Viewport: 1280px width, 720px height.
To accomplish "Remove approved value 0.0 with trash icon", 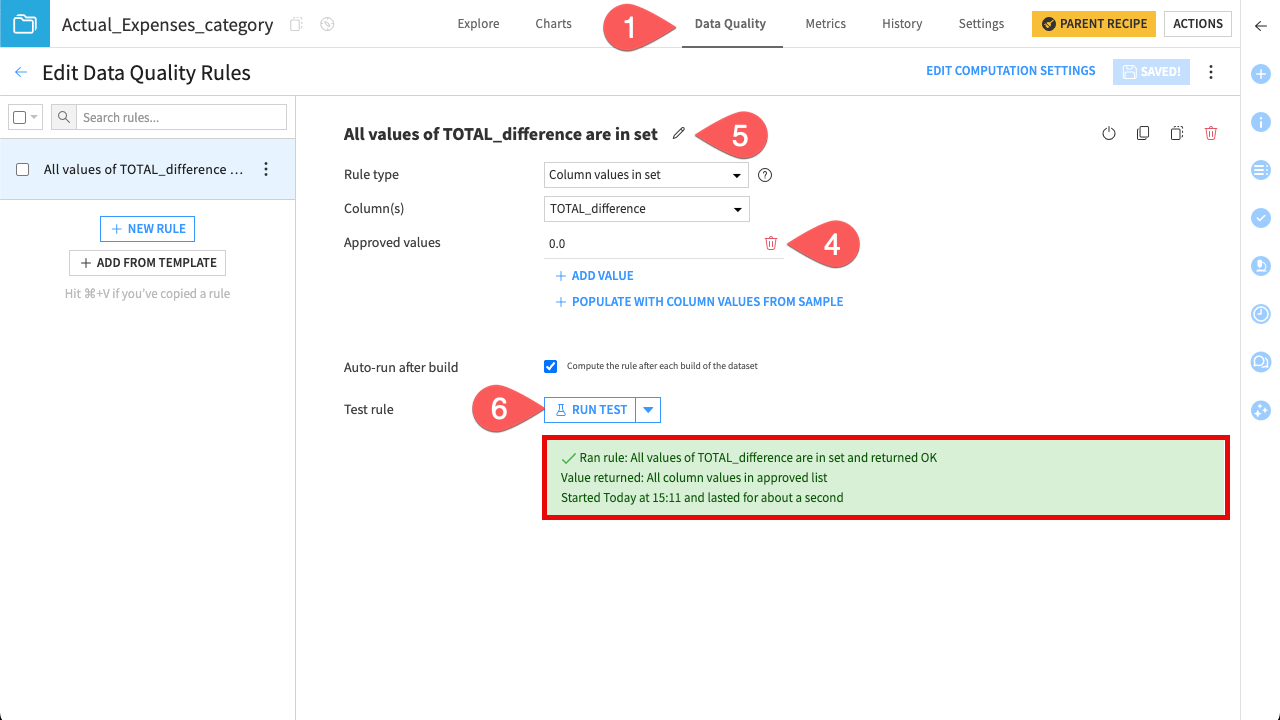I will [x=770, y=242].
